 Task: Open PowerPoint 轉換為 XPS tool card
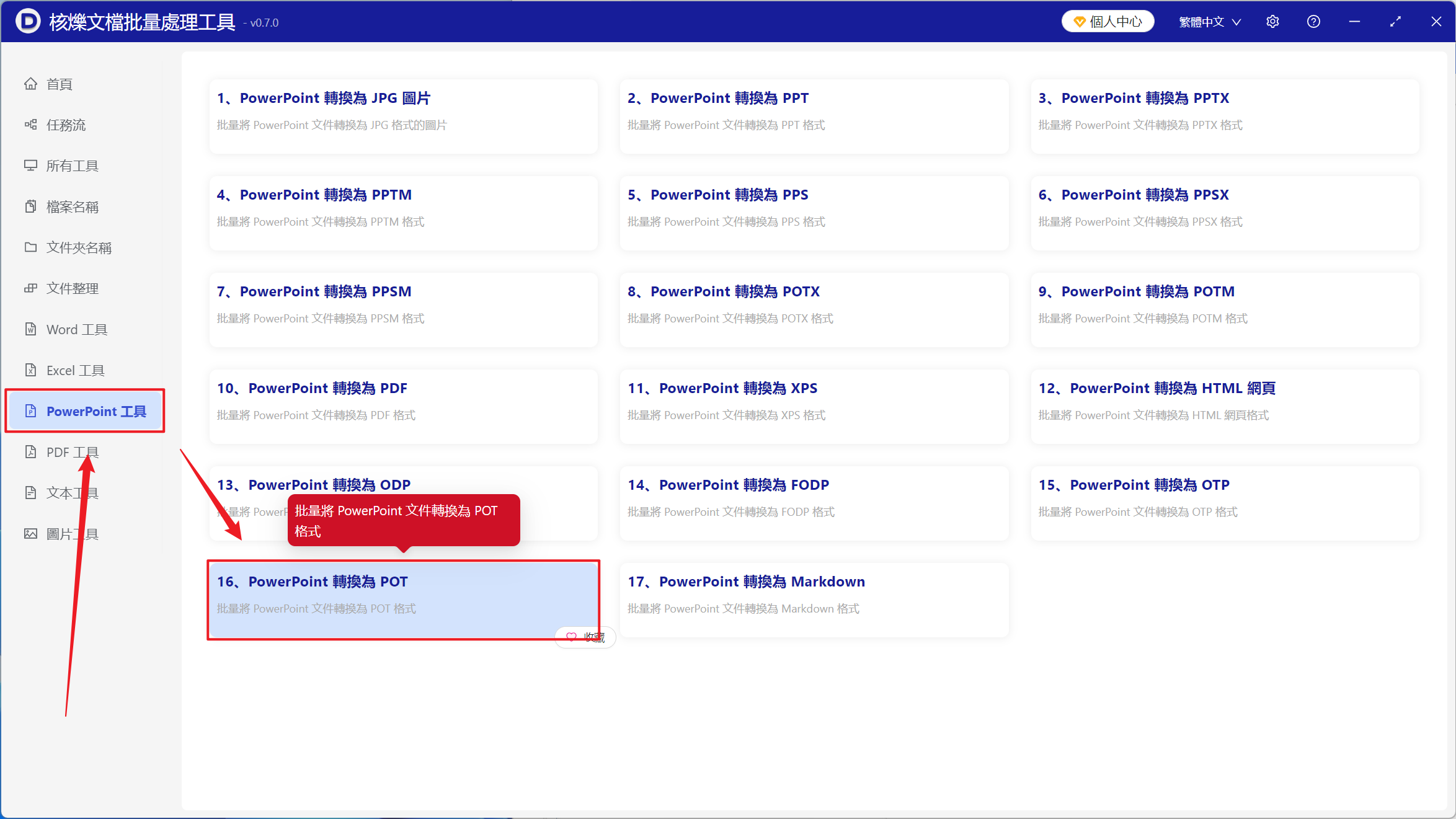pyautogui.click(x=814, y=406)
